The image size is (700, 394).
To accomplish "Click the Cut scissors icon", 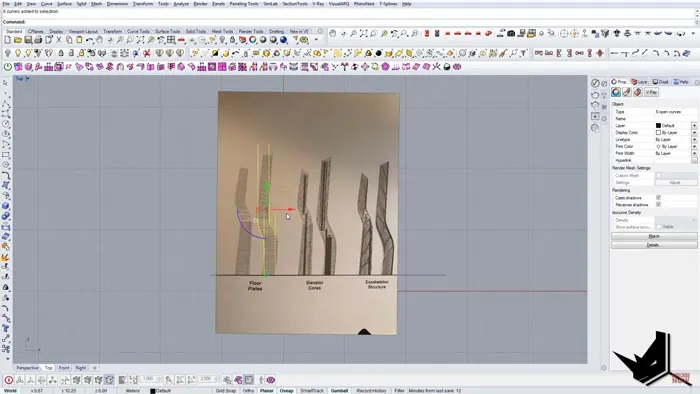I will pos(59,40).
